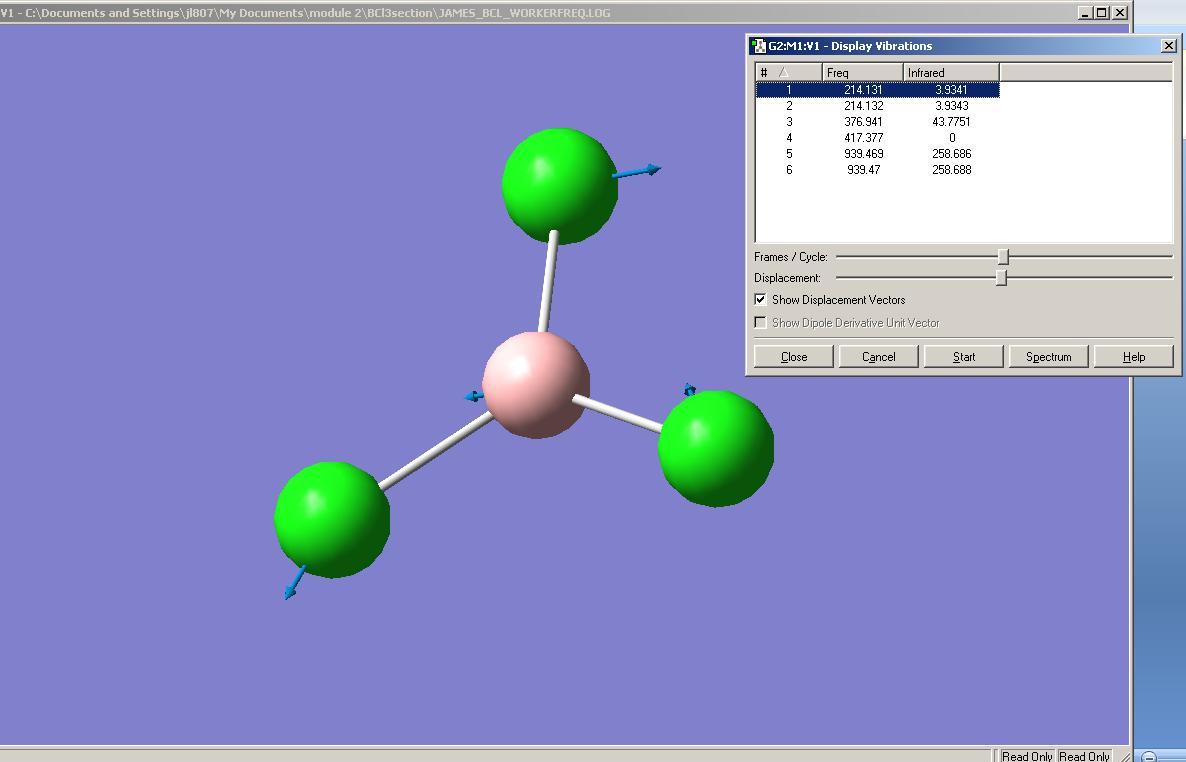Start the vibration animation
Viewport: 1186px width, 762px height.
(x=964, y=356)
